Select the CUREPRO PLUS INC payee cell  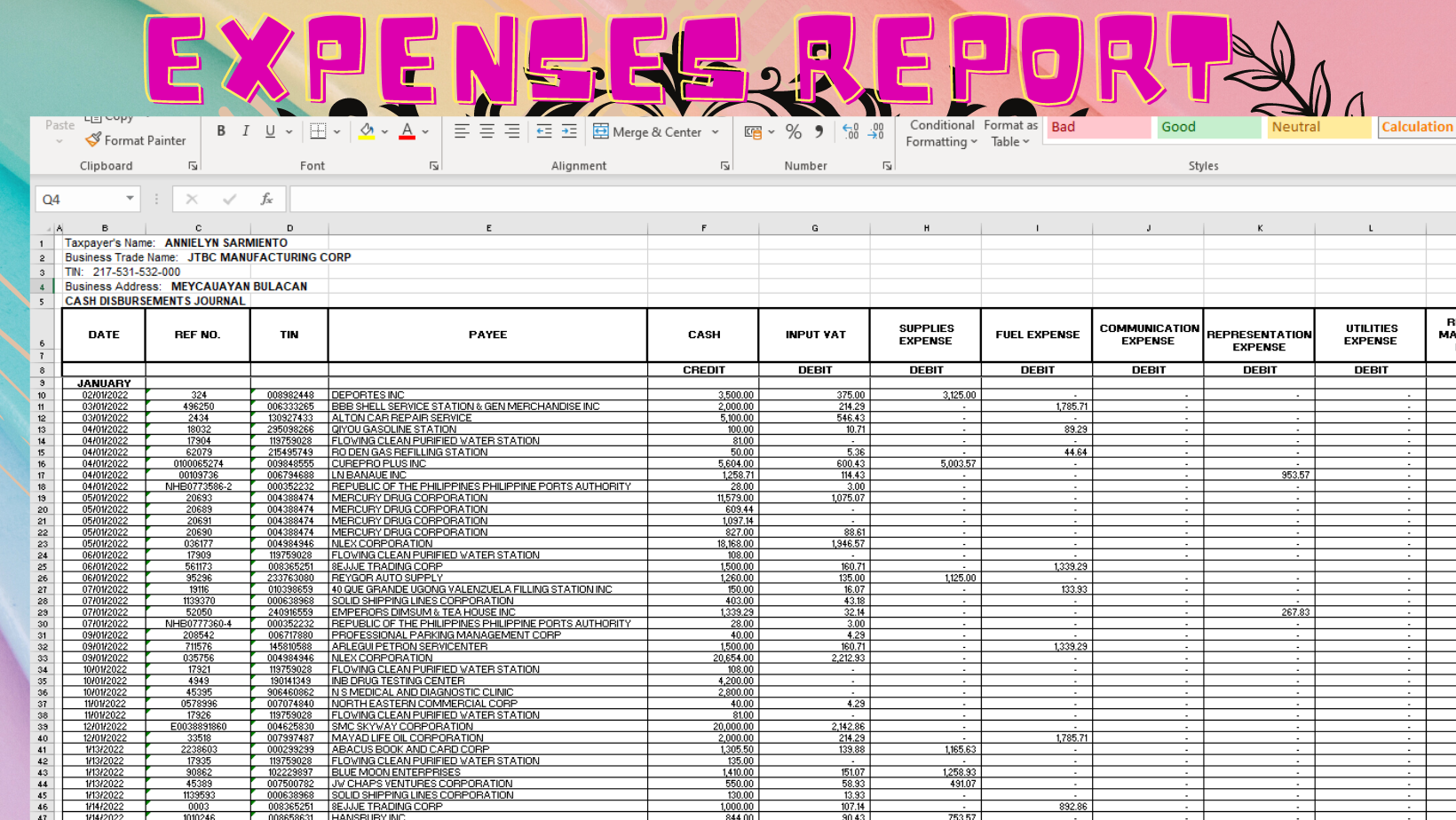pos(488,464)
